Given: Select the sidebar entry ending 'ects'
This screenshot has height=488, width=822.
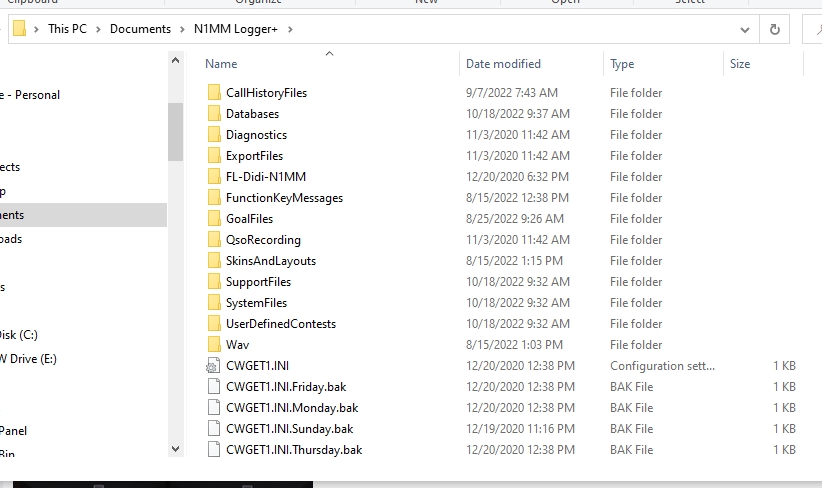Looking at the screenshot, I should (x=10, y=167).
